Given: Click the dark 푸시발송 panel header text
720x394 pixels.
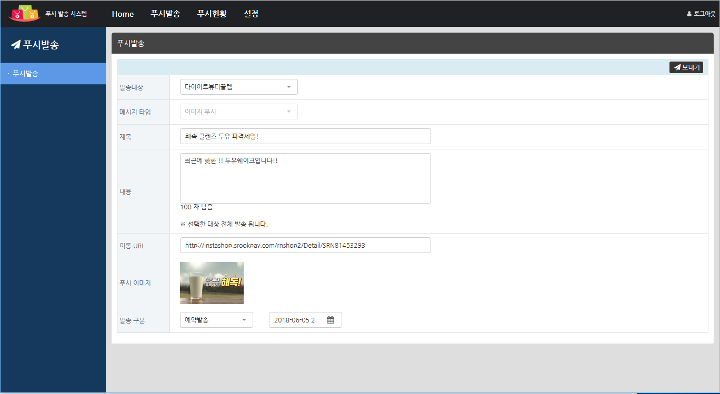Looking at the screenshot, I should coord(131,44).
